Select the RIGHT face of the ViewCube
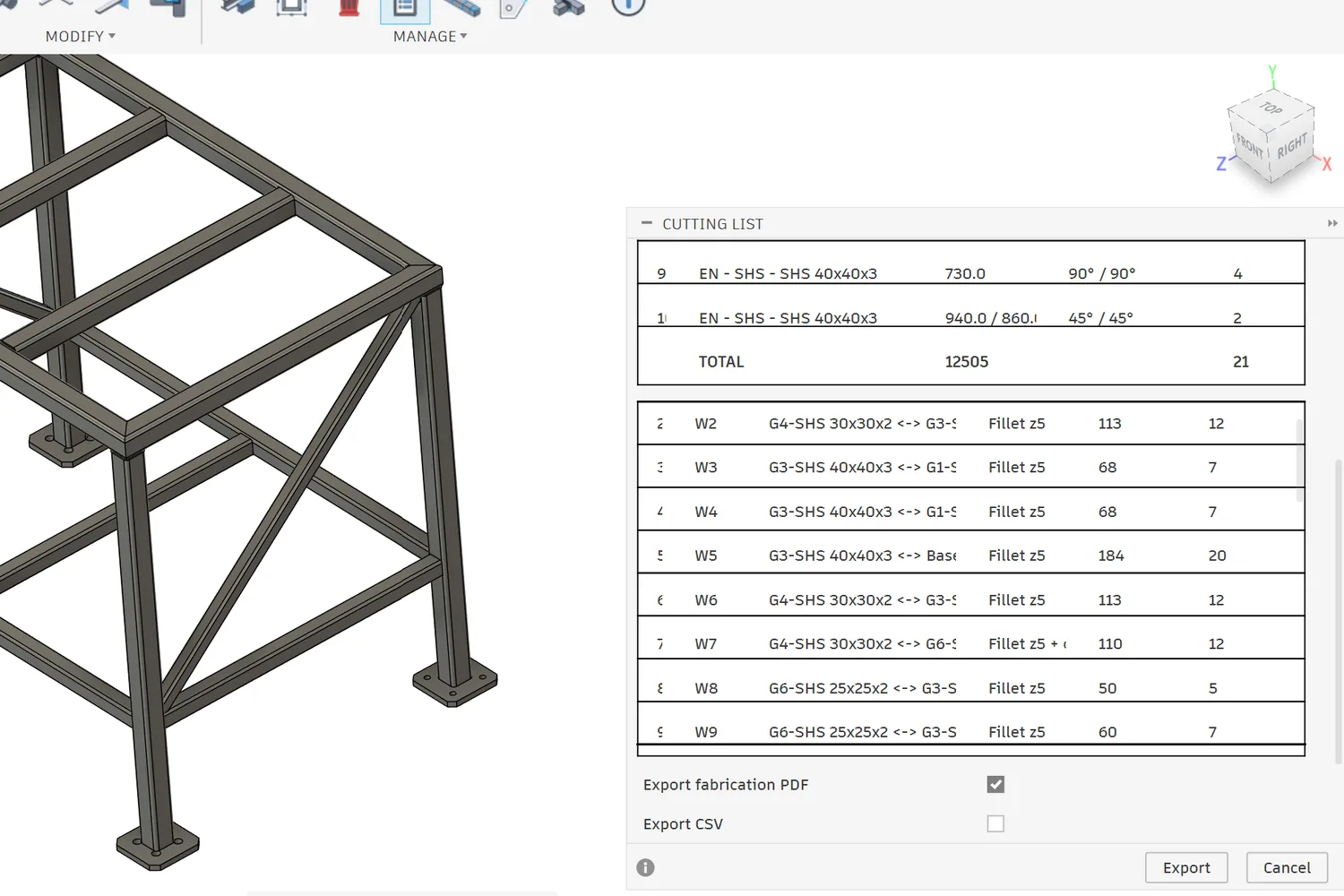Image resolution: width=1344 pixels, height=896 pixels. coord(1292,145)
